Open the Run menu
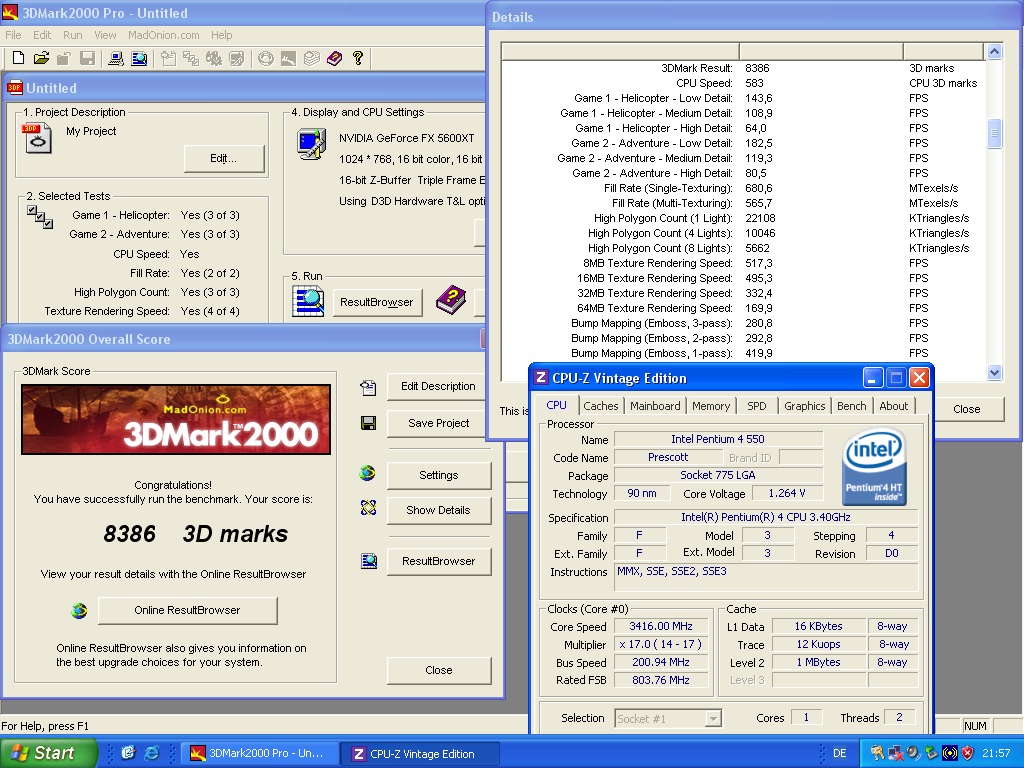 pyautogui.click(x=72, y=35)
